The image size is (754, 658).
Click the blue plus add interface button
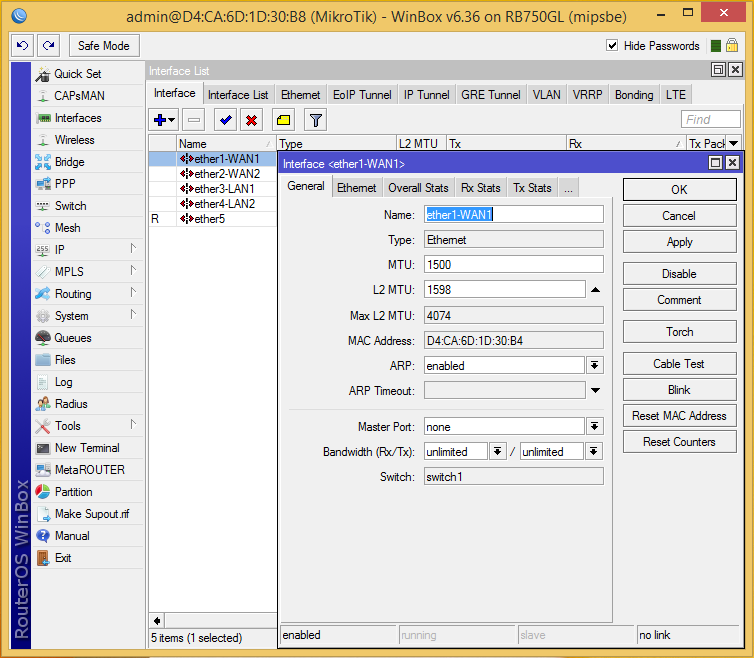pos(163,120)
